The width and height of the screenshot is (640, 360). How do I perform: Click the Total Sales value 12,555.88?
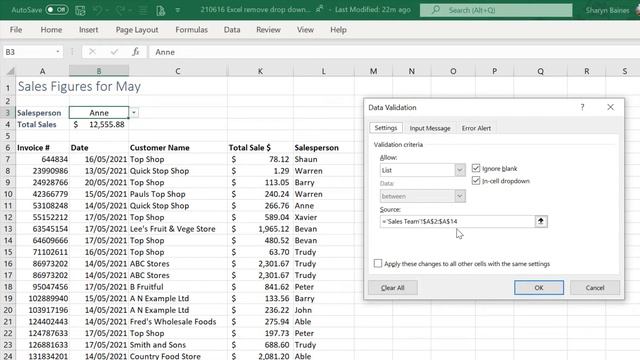pos(99,124)
